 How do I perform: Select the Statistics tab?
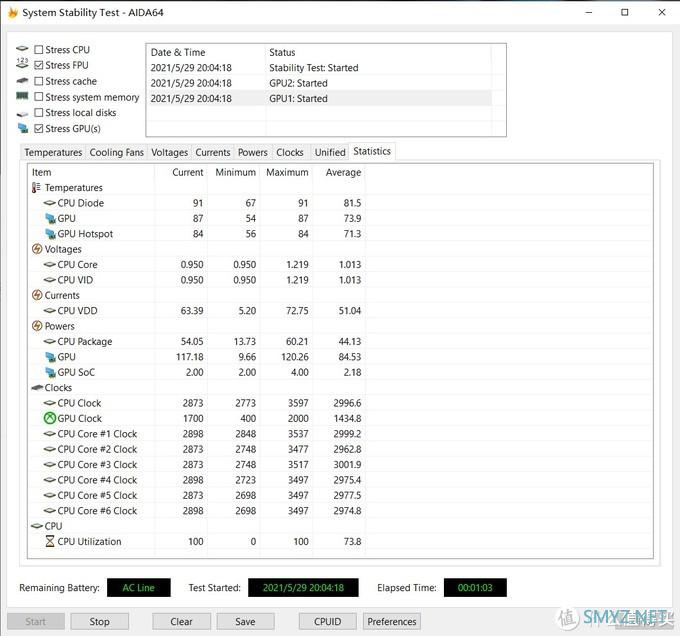(372, 151)
